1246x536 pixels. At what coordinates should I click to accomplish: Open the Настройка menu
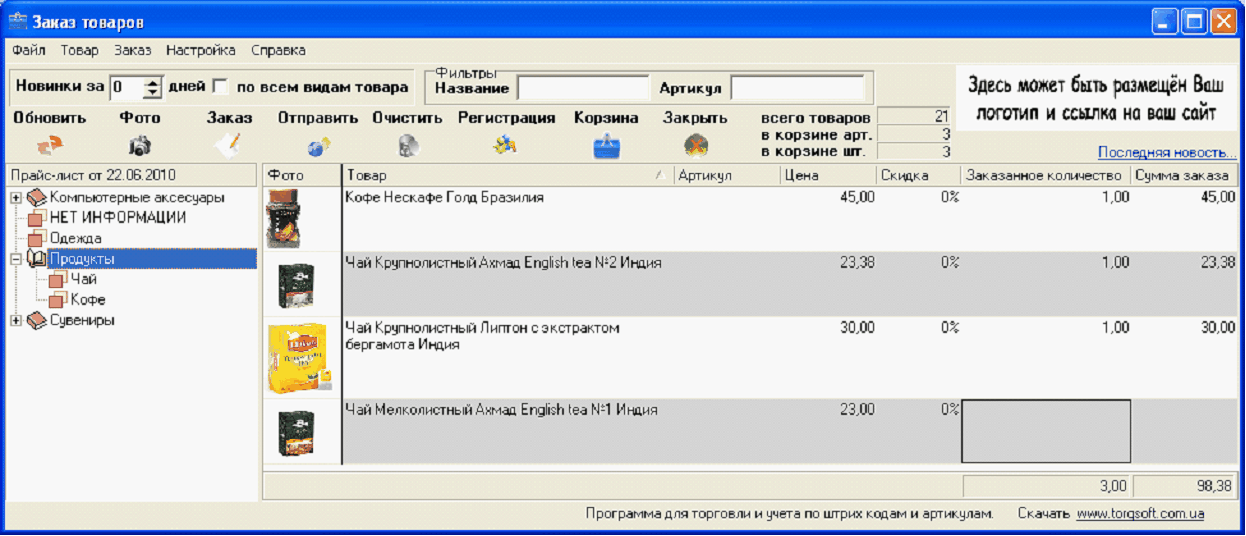(x=201, y=50)
